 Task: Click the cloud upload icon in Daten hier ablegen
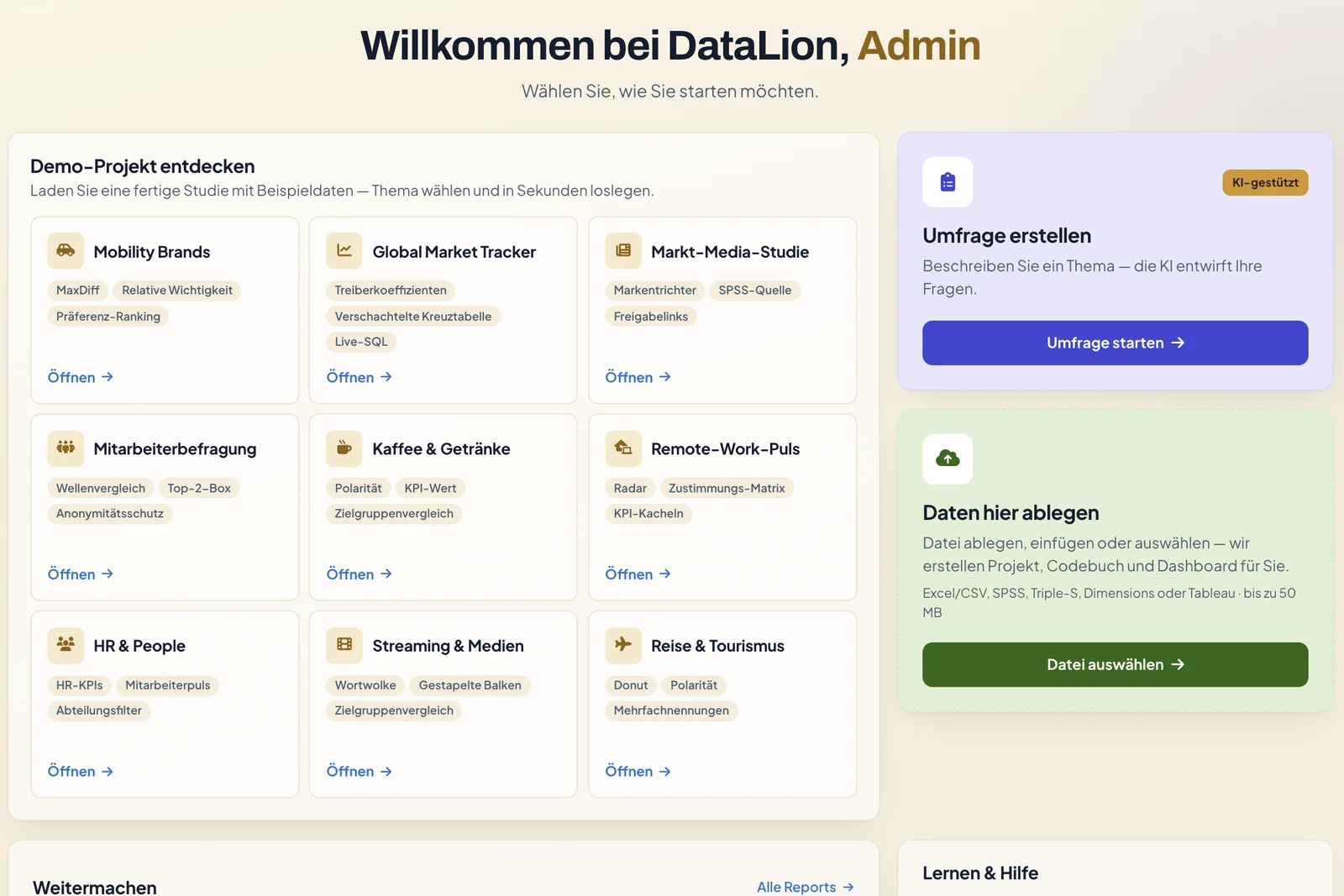(948, 458)
